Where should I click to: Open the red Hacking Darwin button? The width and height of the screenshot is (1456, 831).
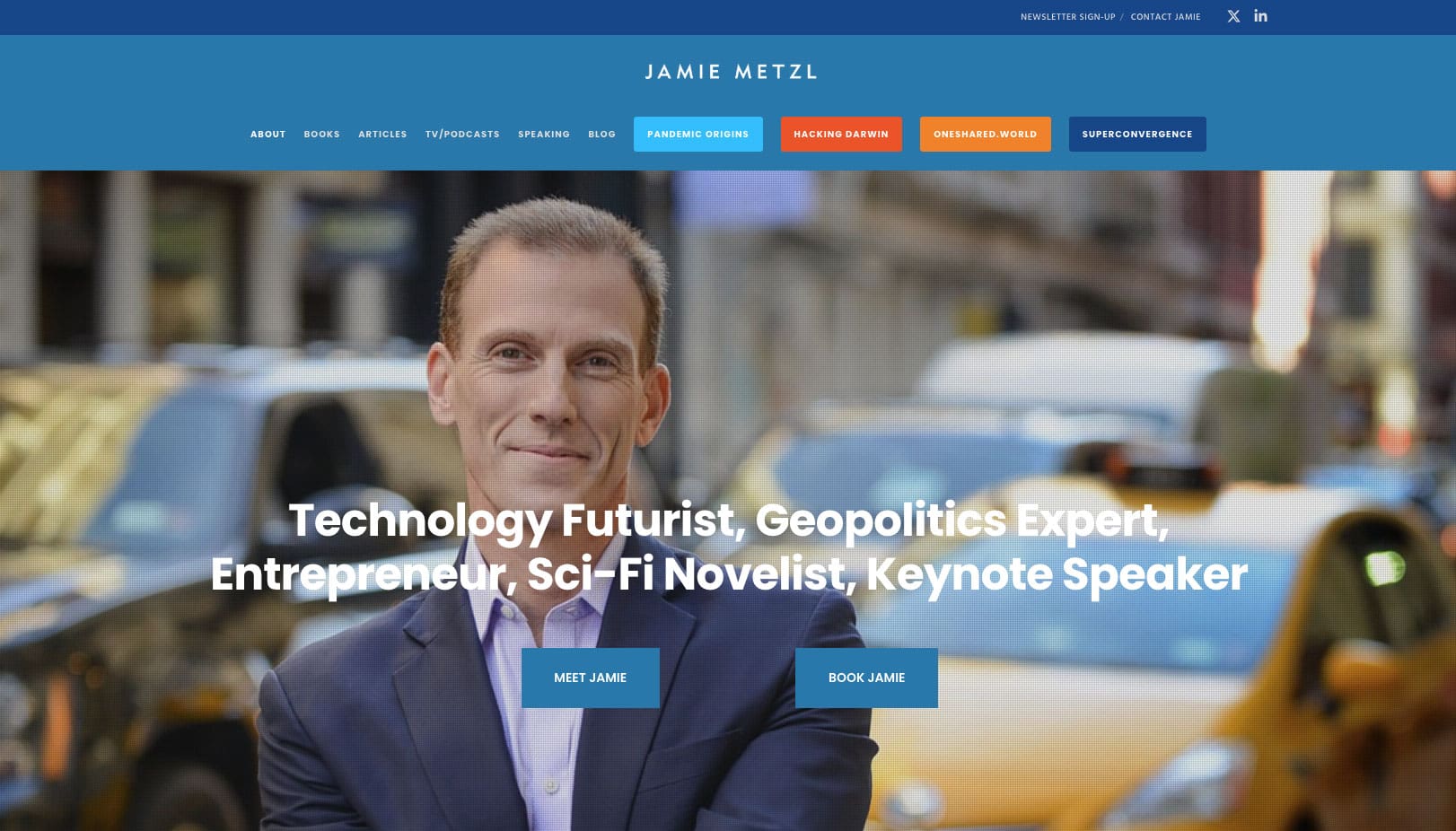841,134
